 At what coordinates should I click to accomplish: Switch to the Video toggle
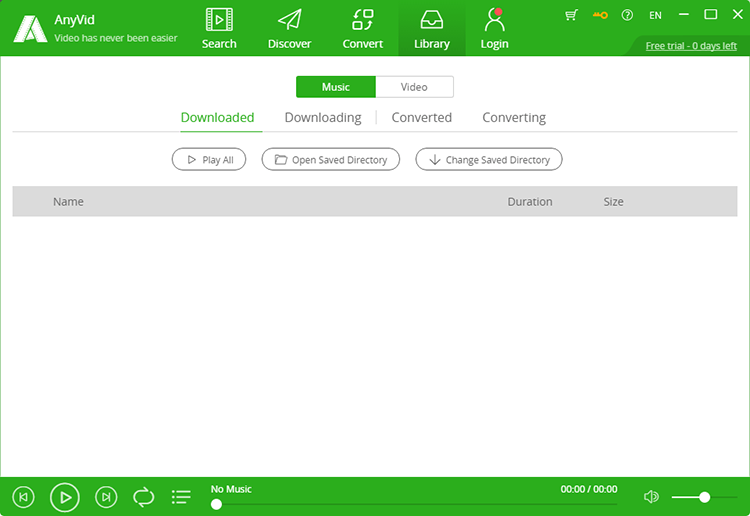[x=414, y=87]
